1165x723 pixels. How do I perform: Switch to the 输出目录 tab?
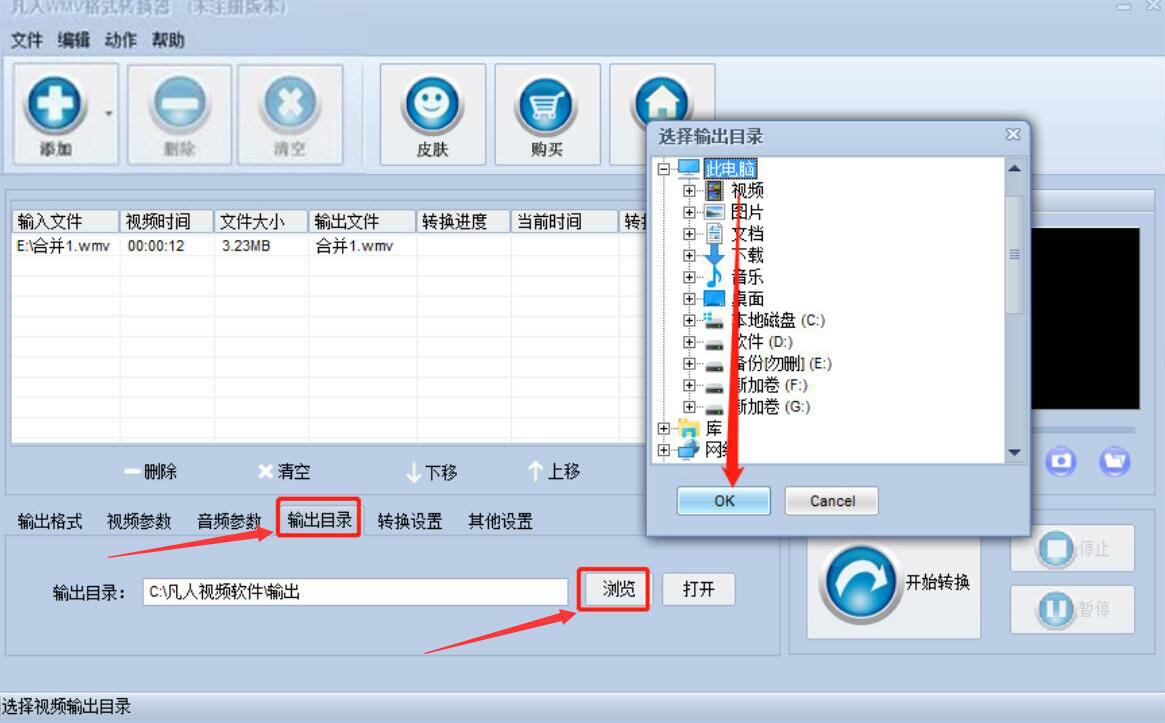pos(319,519)
